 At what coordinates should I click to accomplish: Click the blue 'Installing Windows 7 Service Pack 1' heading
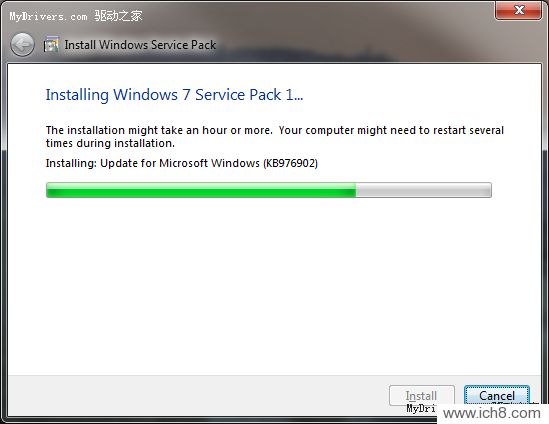coord(174,95)
